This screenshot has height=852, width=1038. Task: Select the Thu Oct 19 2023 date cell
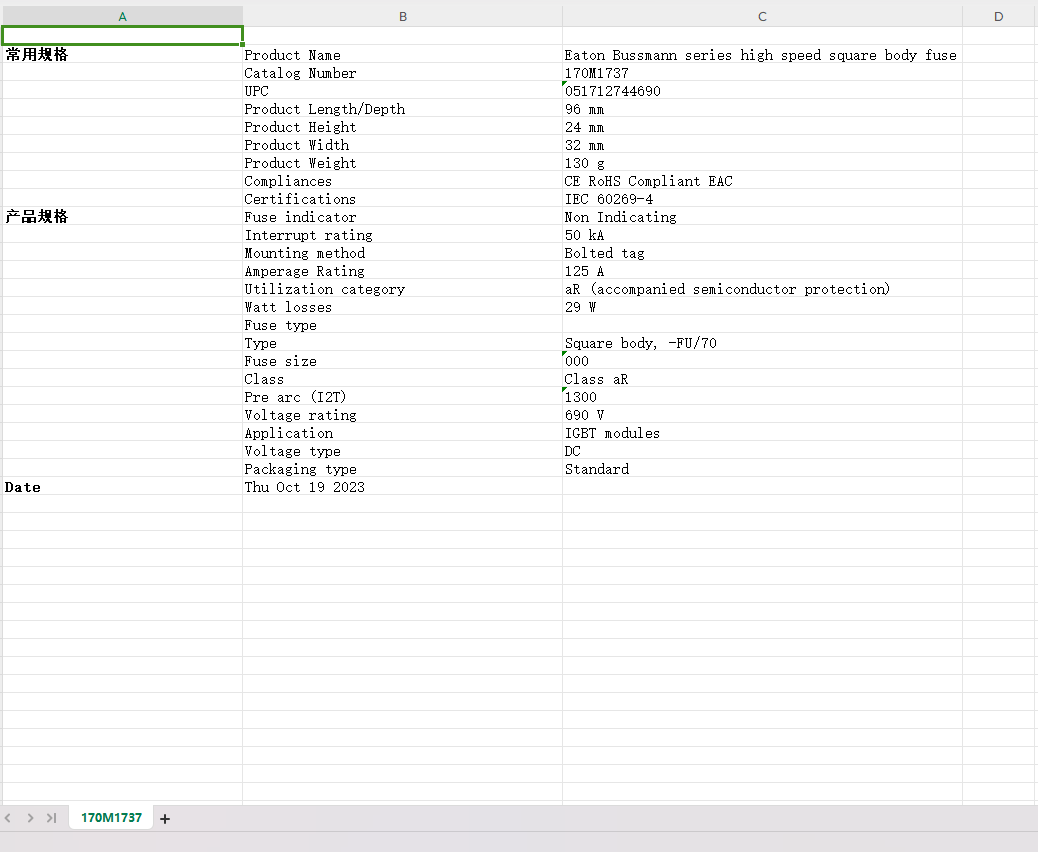coord(402,487)
